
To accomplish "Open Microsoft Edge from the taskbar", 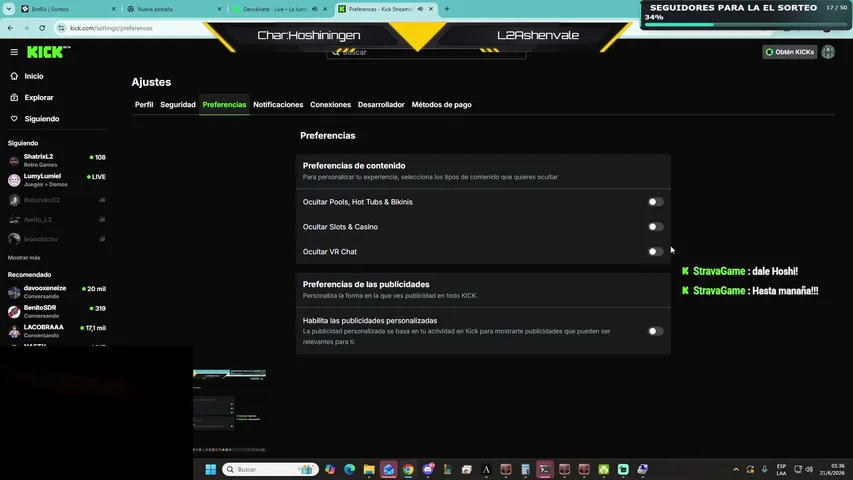I will point(349,469).
